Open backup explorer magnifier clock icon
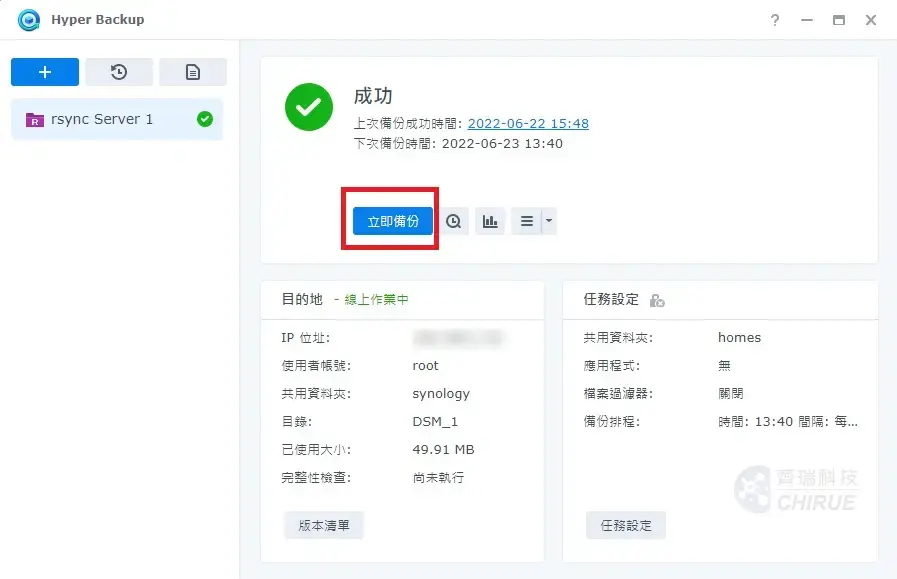Screen dimensions: 897x579 coord(454,221)
